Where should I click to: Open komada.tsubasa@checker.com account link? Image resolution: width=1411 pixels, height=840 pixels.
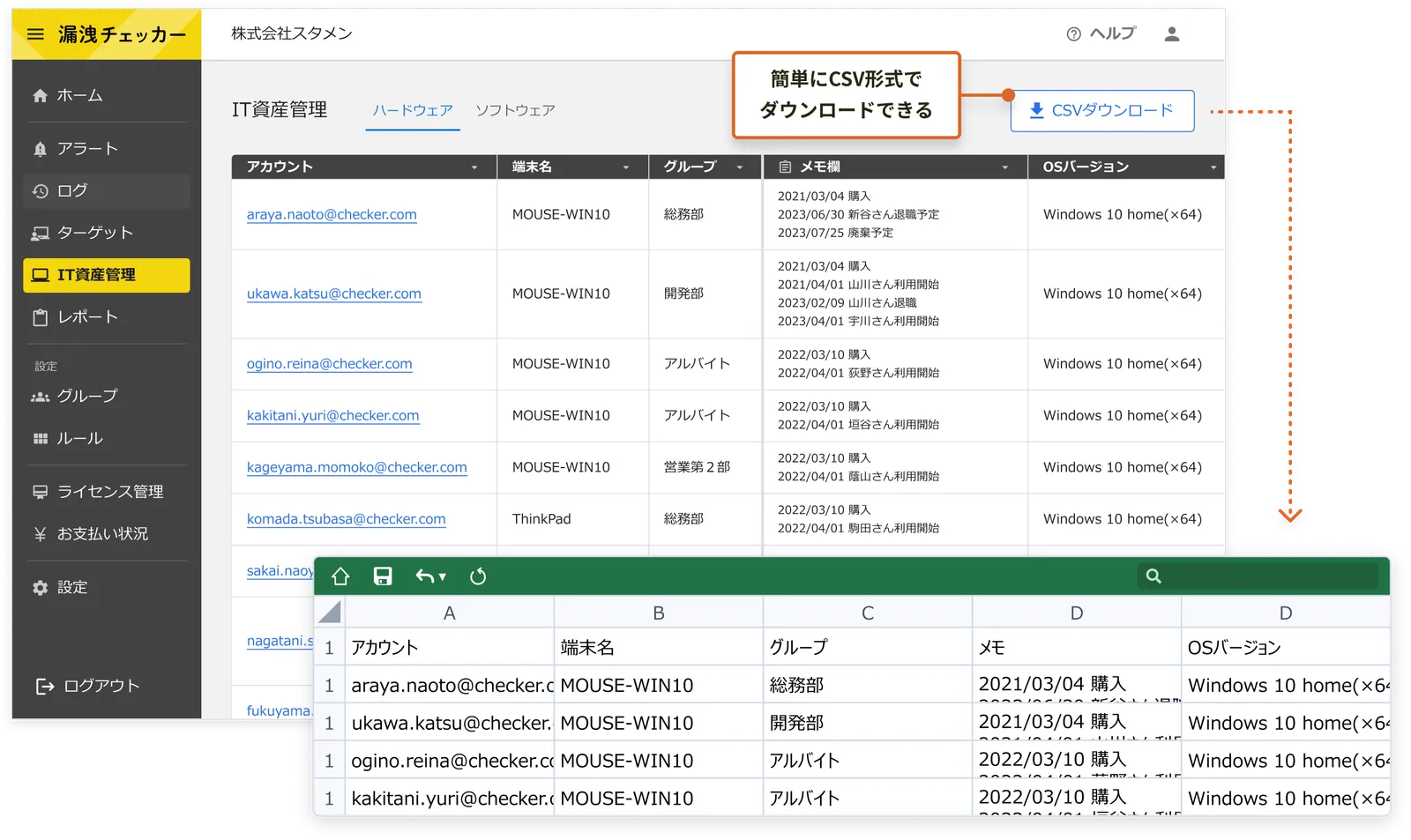(x=347, y=519)
